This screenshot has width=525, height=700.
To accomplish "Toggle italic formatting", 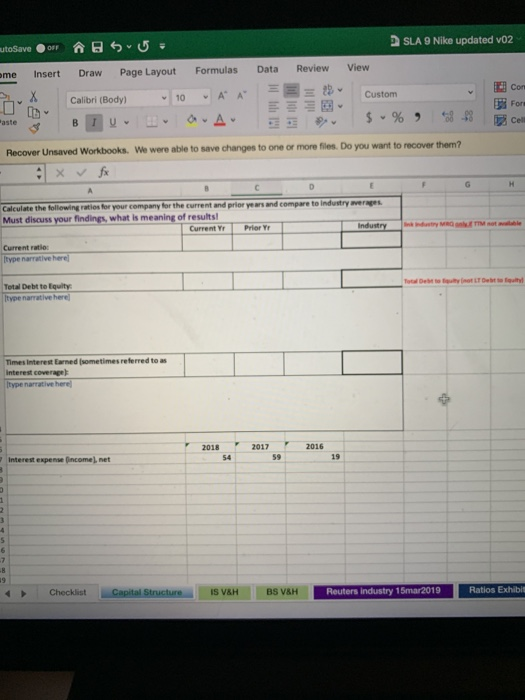I will pyautogui.click(x=94, y=122).
